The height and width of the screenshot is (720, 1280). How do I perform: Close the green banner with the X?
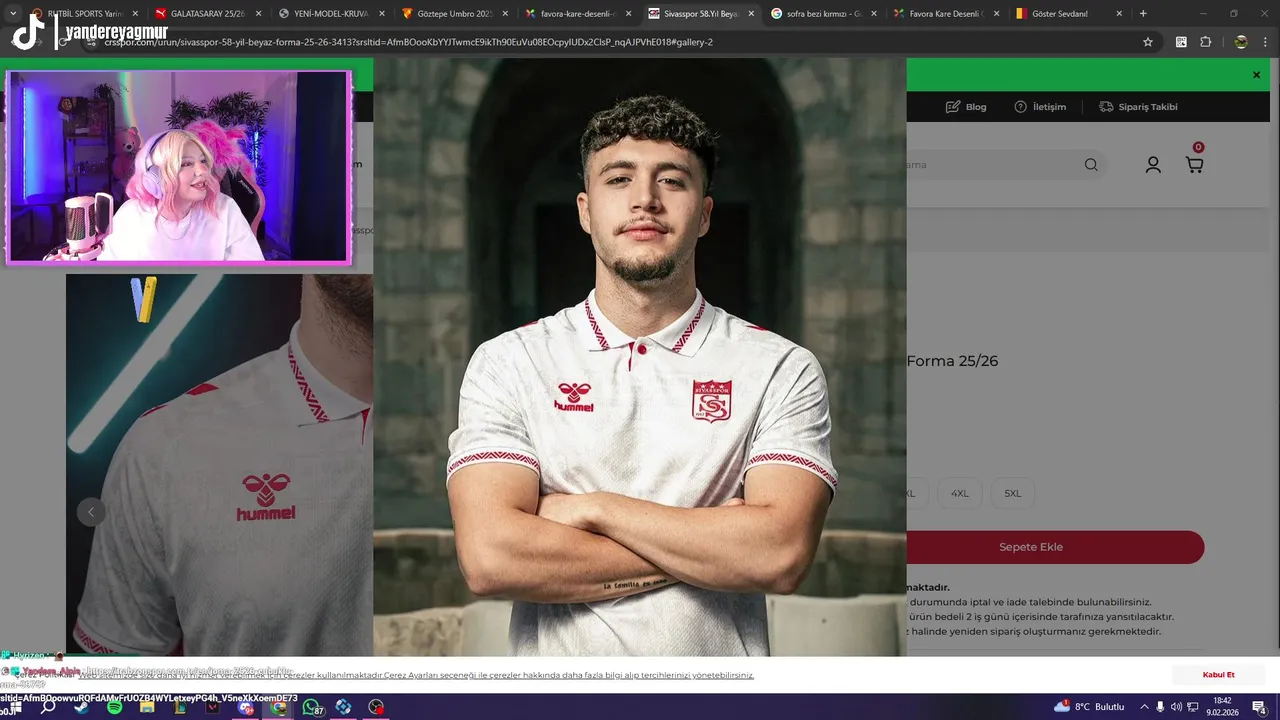click(1256, 75)
